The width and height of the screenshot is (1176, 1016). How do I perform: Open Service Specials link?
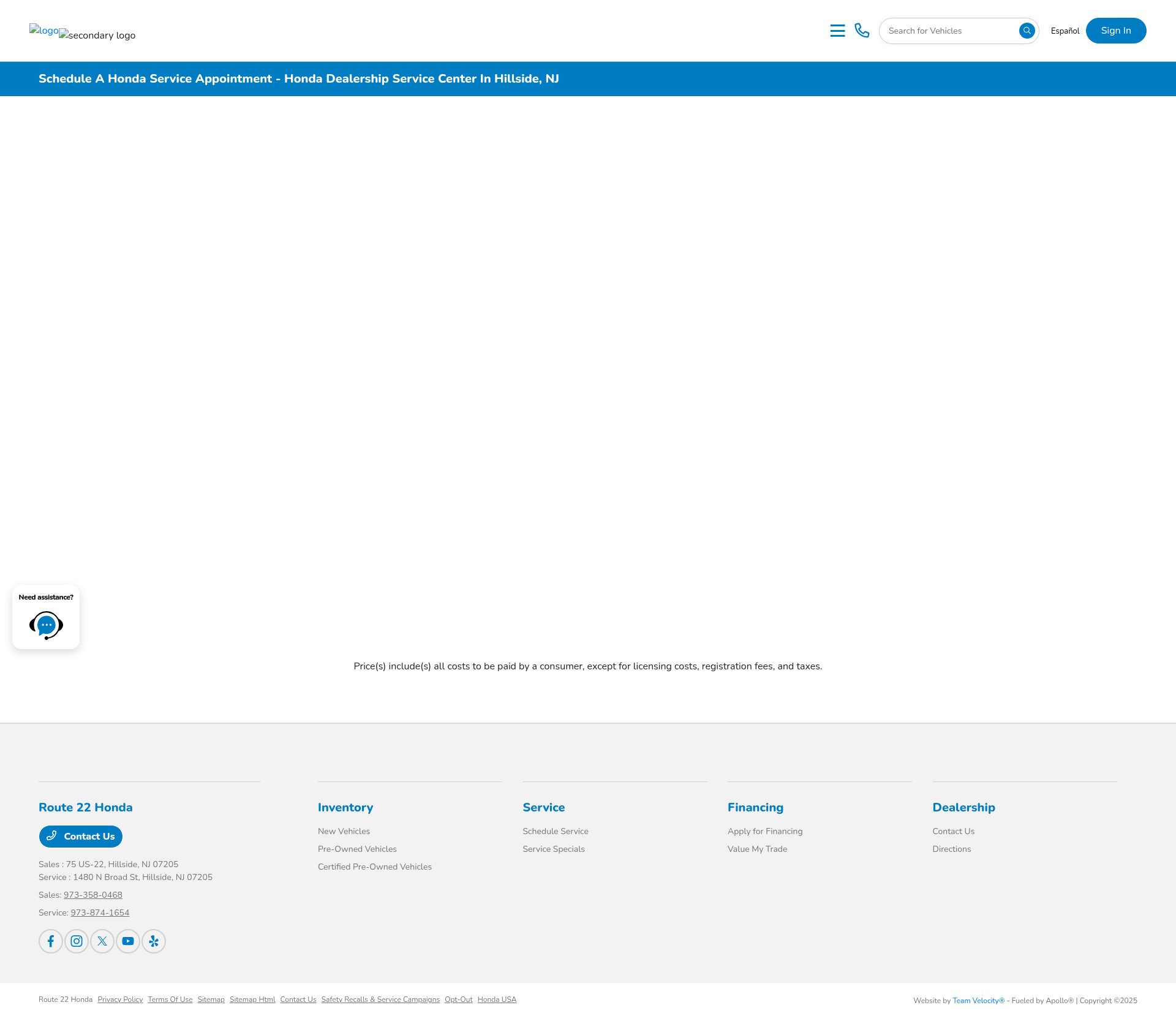click(x=554, y=849)
